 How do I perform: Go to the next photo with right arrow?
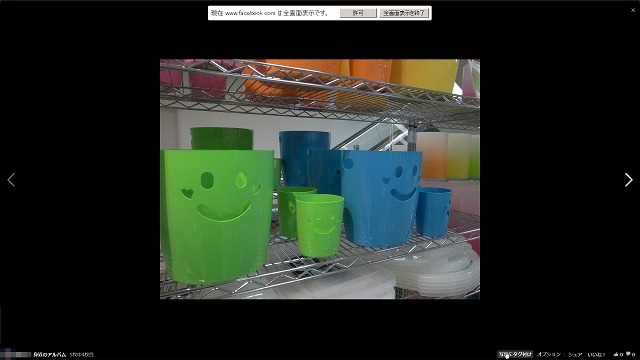[629, 180]
